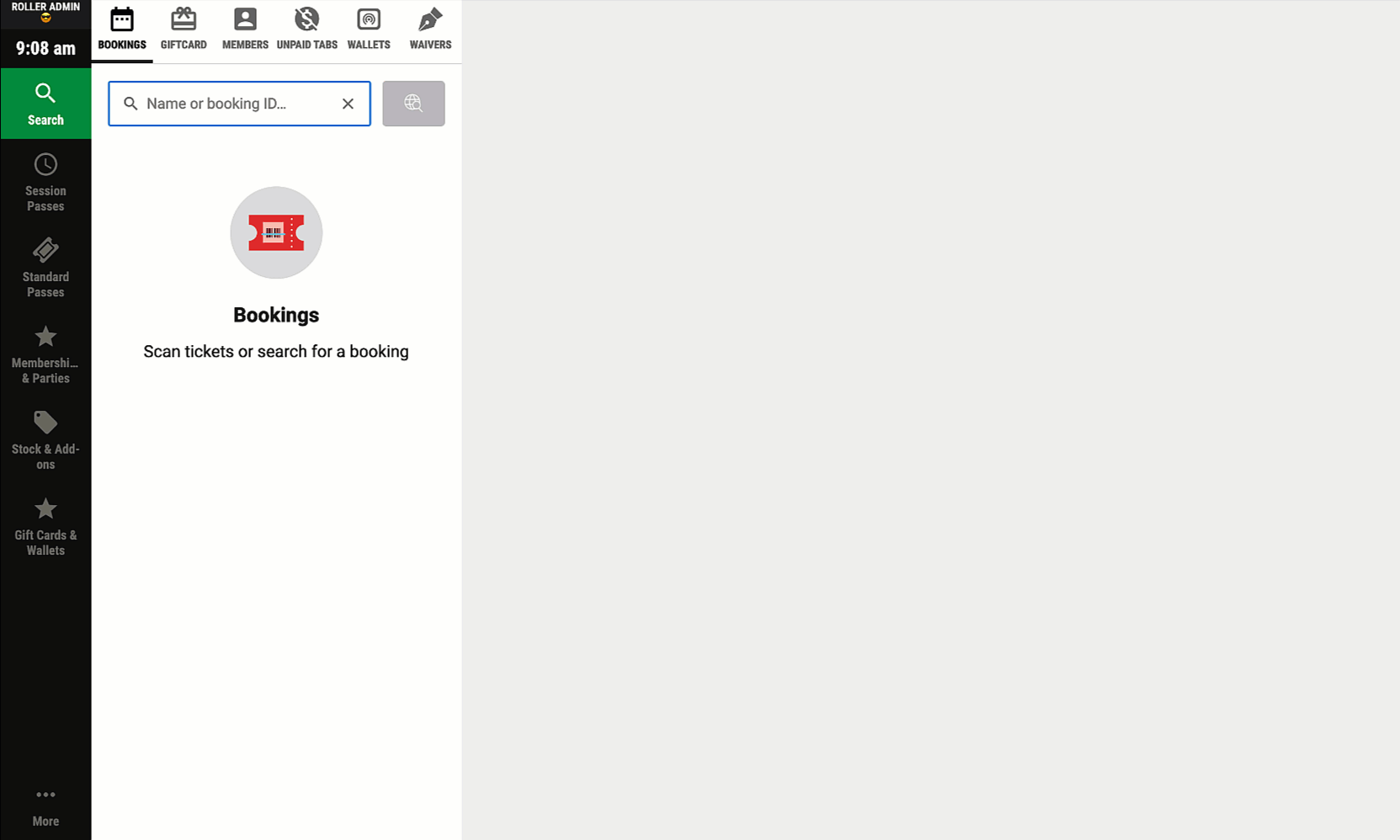Switch to the Giftcard tab

pos(184,30)
